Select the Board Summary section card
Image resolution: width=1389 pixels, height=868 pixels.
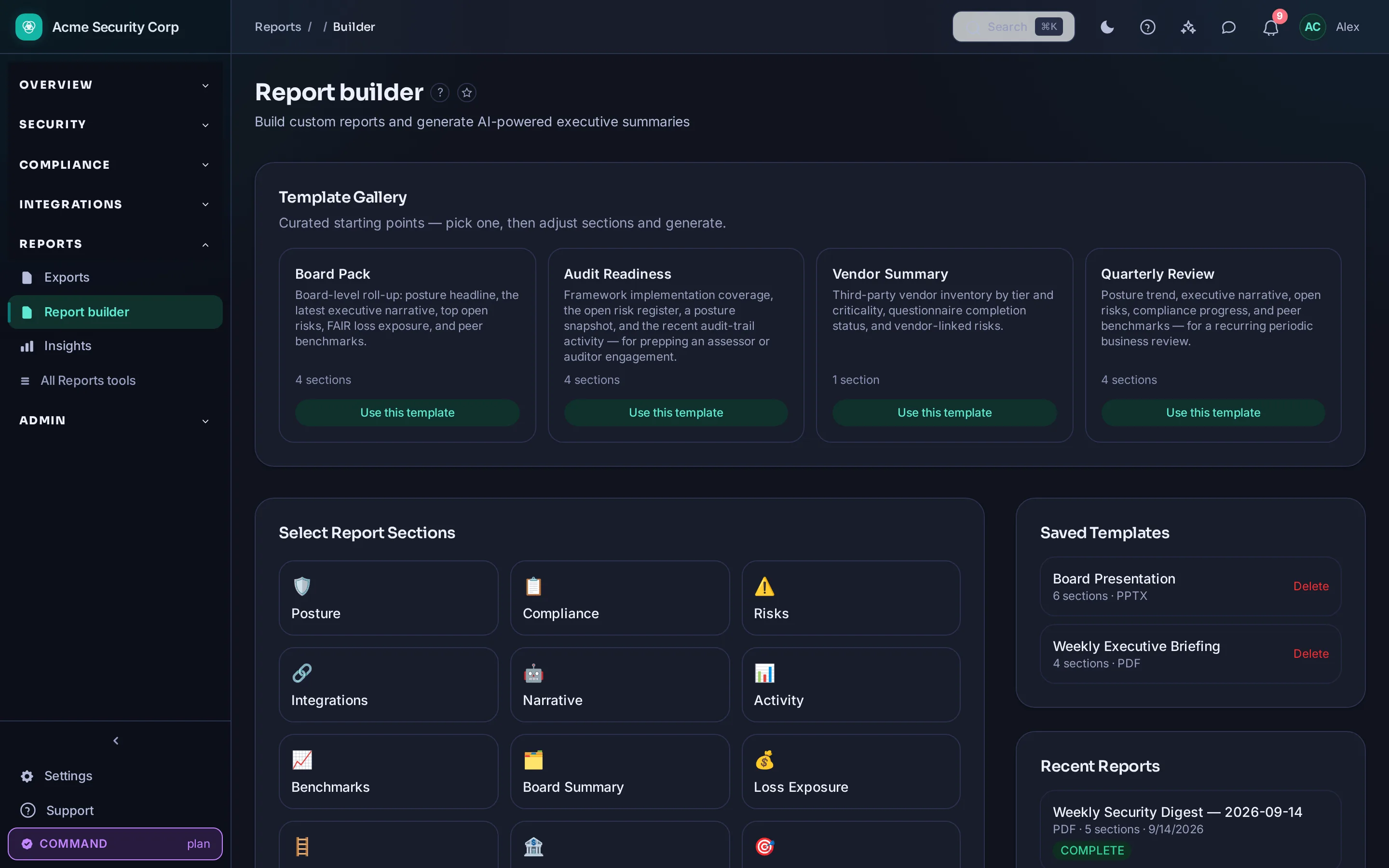pos(620,771)
